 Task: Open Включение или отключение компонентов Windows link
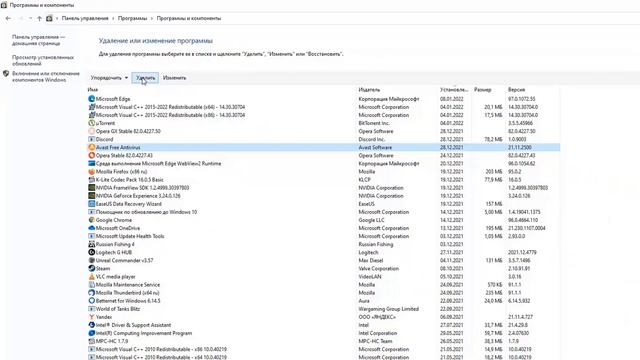(46, 77)
